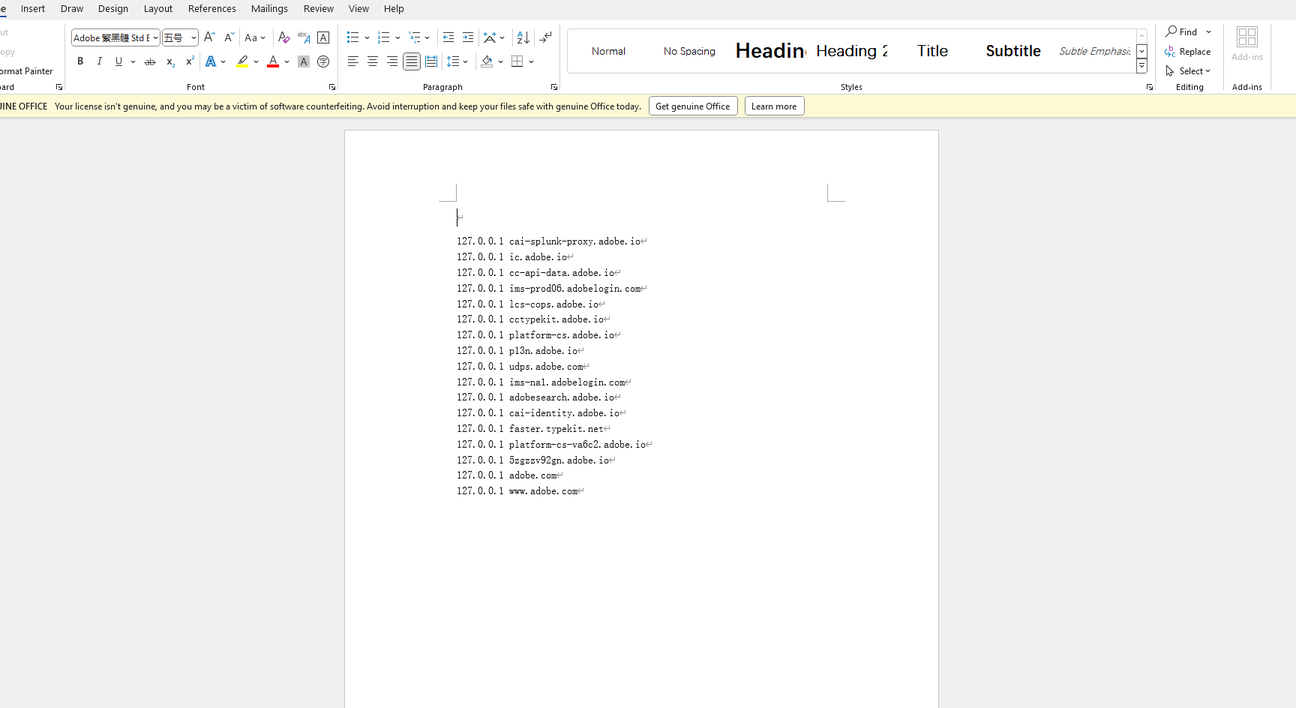Open Add-ins panel icon

point(1247,44)
